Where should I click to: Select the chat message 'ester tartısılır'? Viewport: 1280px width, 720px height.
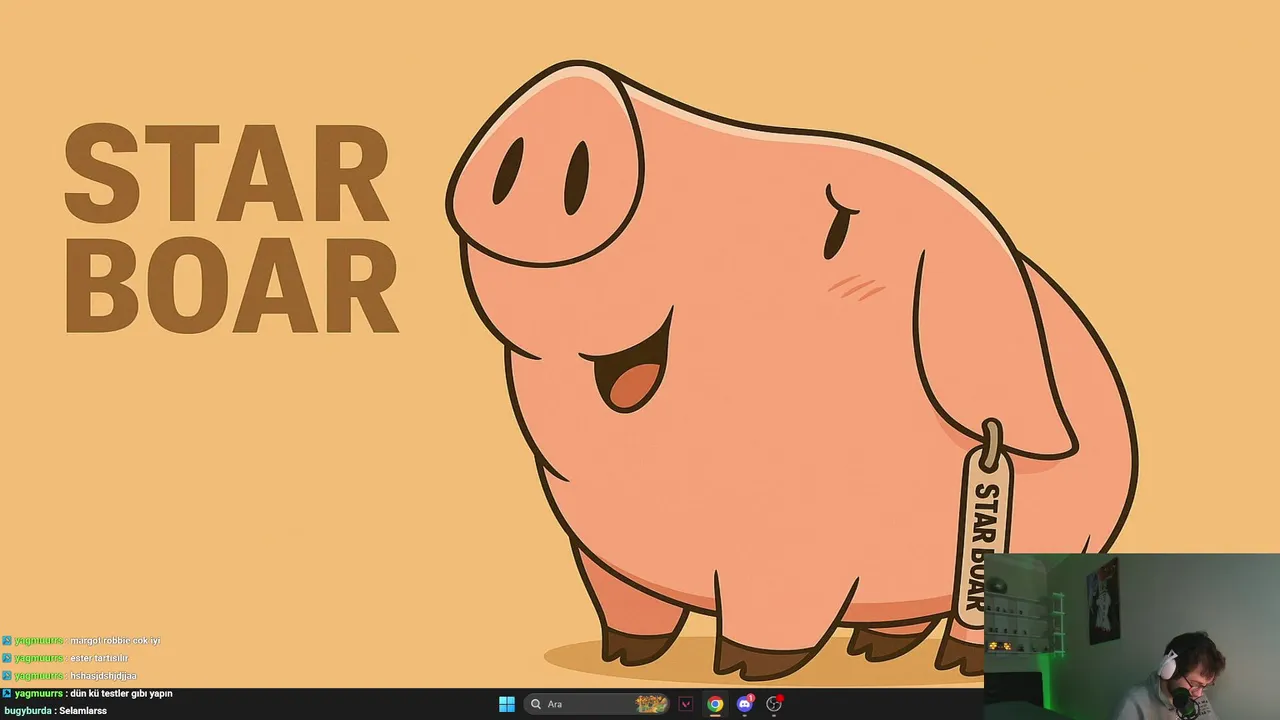coord(99,658)
